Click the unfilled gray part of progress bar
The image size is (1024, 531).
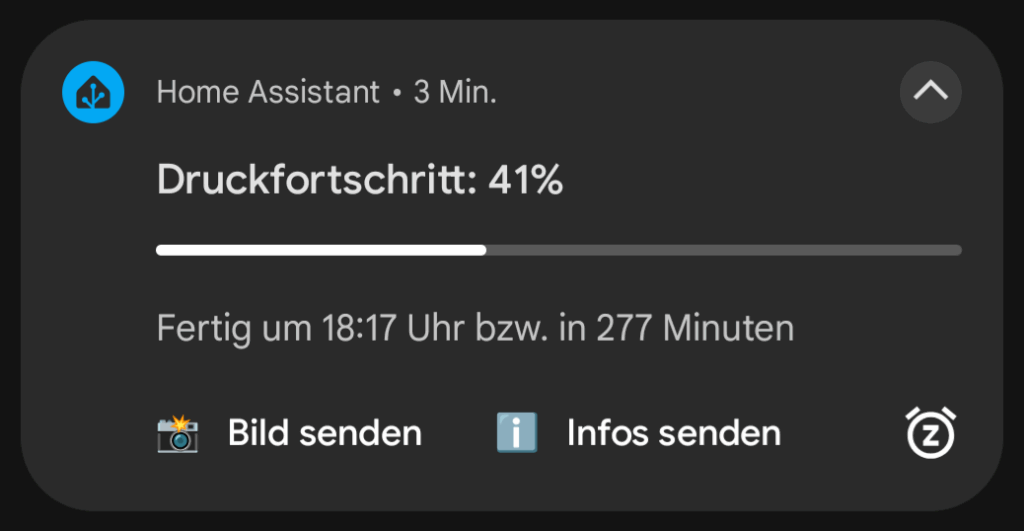point(724,250)
